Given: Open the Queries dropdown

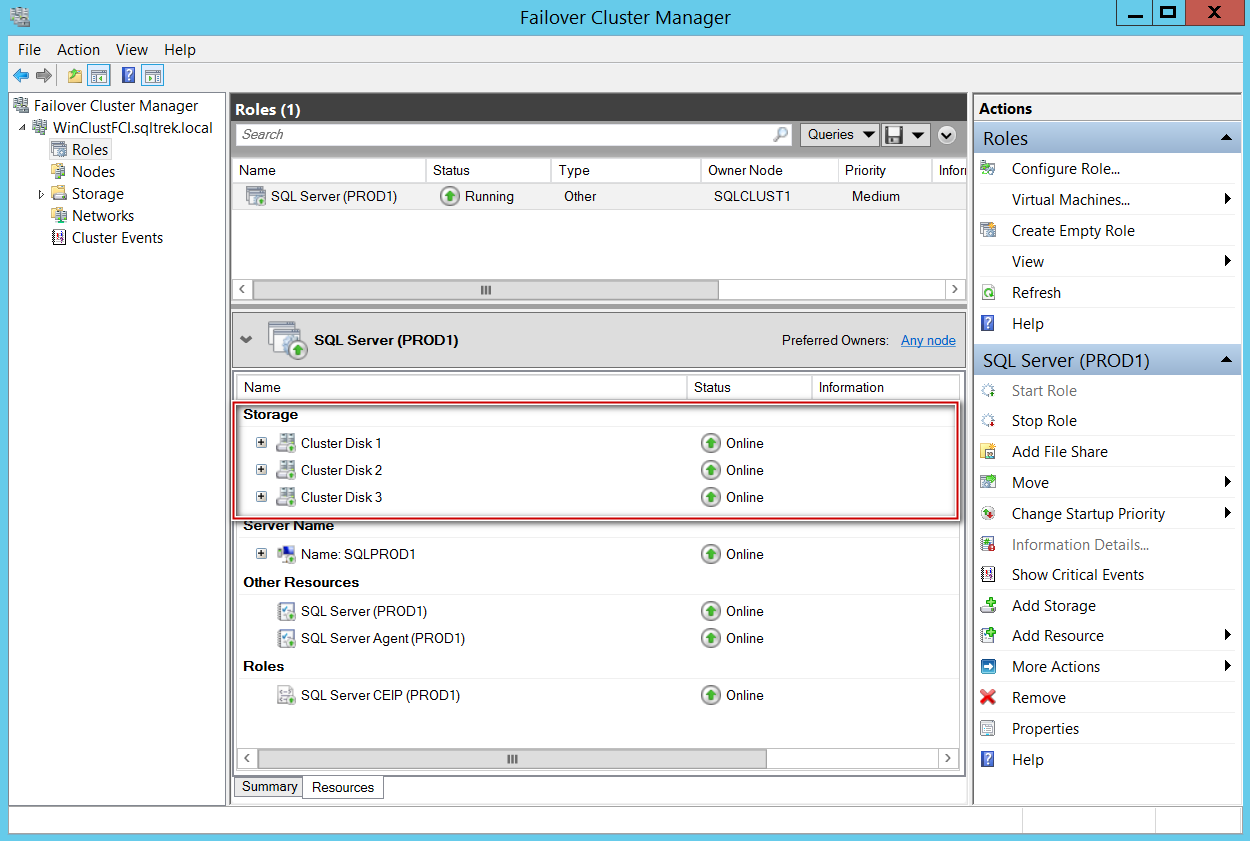Looking at the screenshot, I should tap(839, 134).
